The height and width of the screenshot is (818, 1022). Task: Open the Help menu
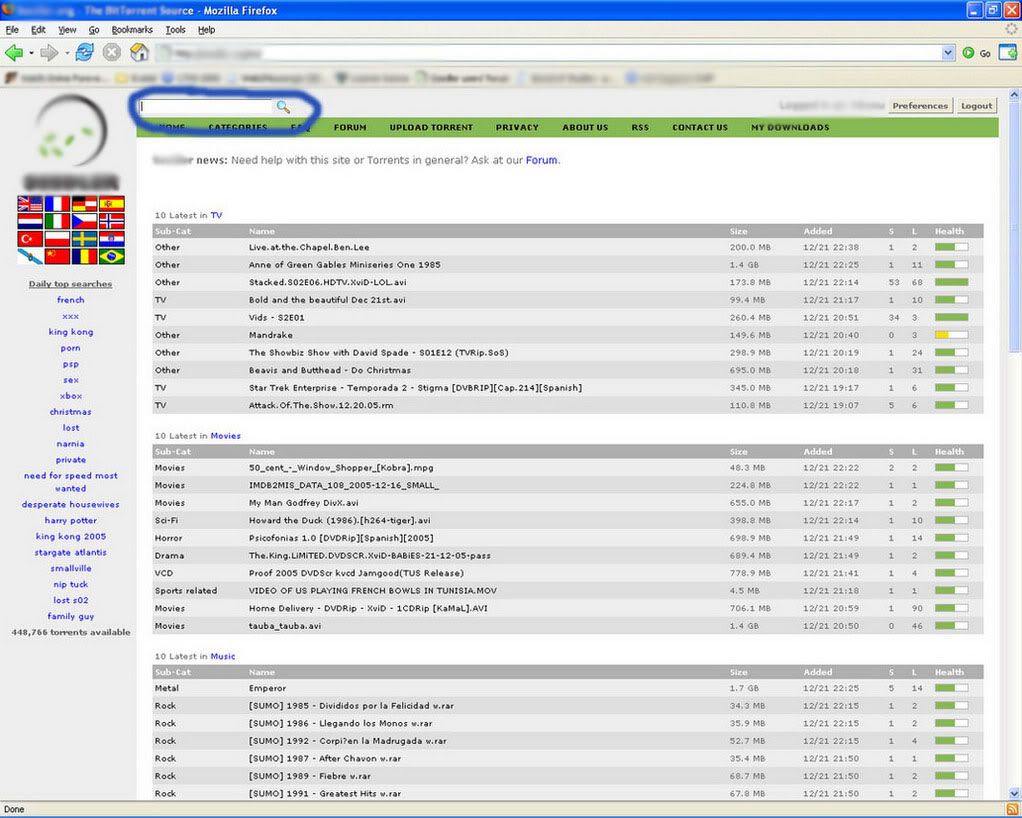[207, 30]
